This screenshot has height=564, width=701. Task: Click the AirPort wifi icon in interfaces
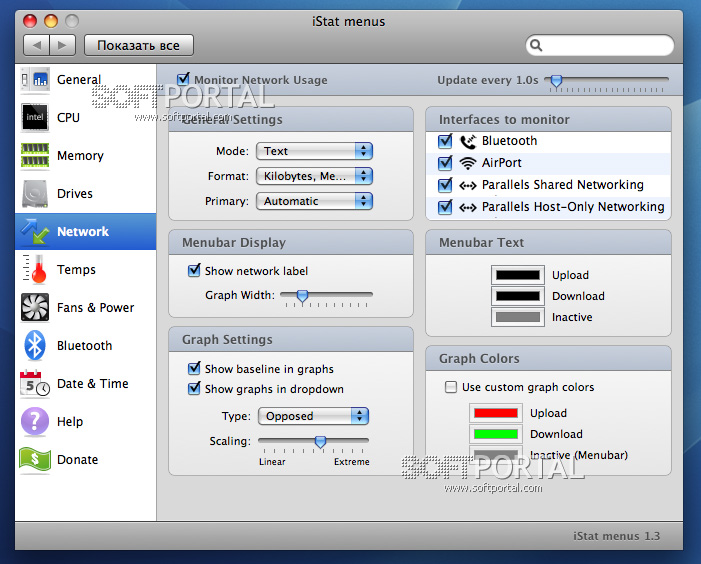468,163
